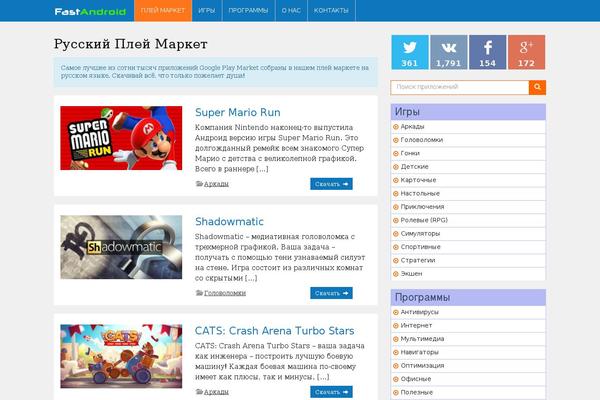The height and width of the screenshot is (400, 600).
Task: Click the Super Mario Run thumbnail image
Action: [121, 138]
